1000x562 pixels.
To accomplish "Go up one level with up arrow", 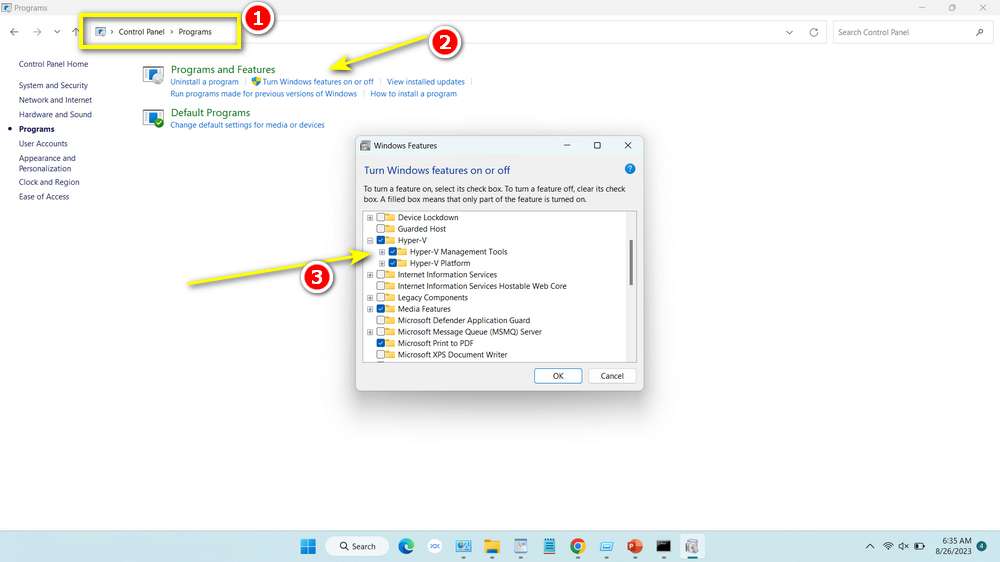I will (76, 32).
